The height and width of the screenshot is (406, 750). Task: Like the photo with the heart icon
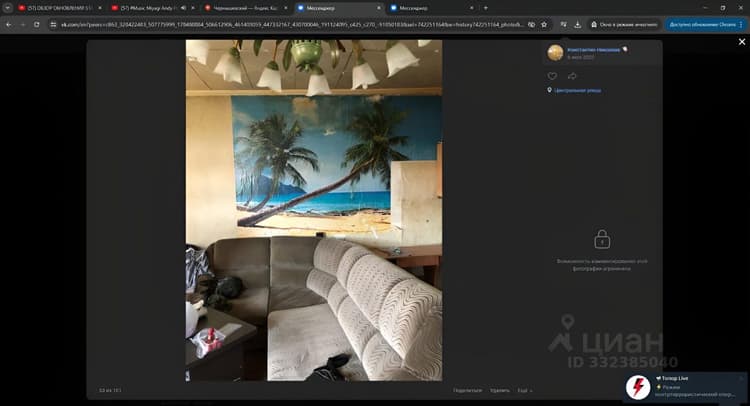(x=552, y=76)
